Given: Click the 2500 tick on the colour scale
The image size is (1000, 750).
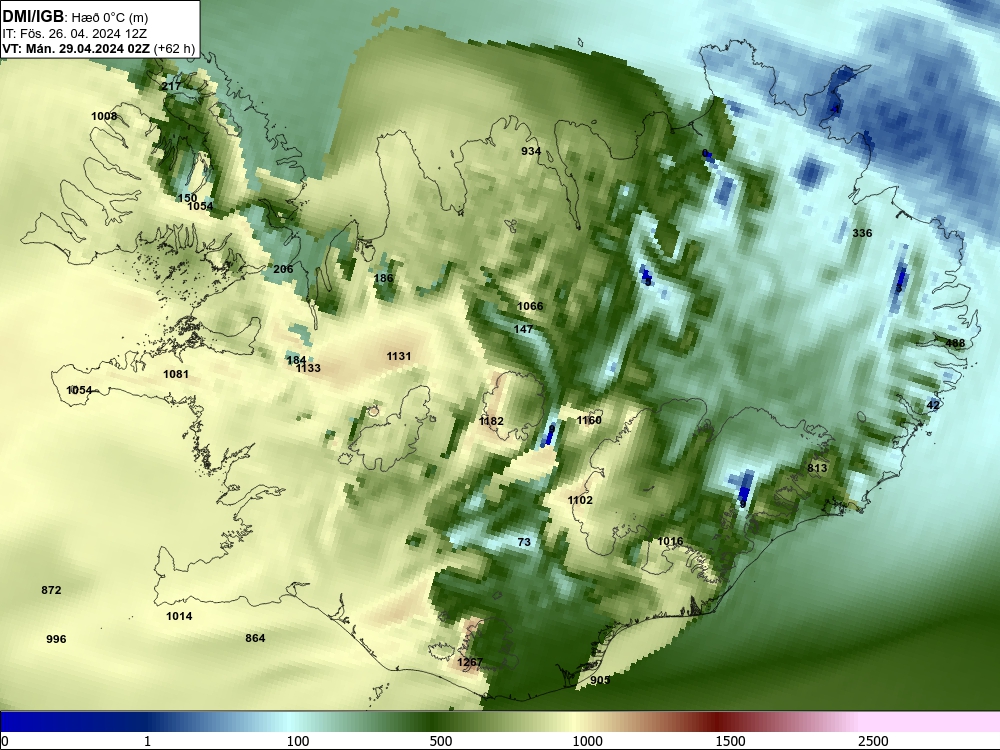Looking at the screenshot, I should pyautogui.click(x=873, y=741).
